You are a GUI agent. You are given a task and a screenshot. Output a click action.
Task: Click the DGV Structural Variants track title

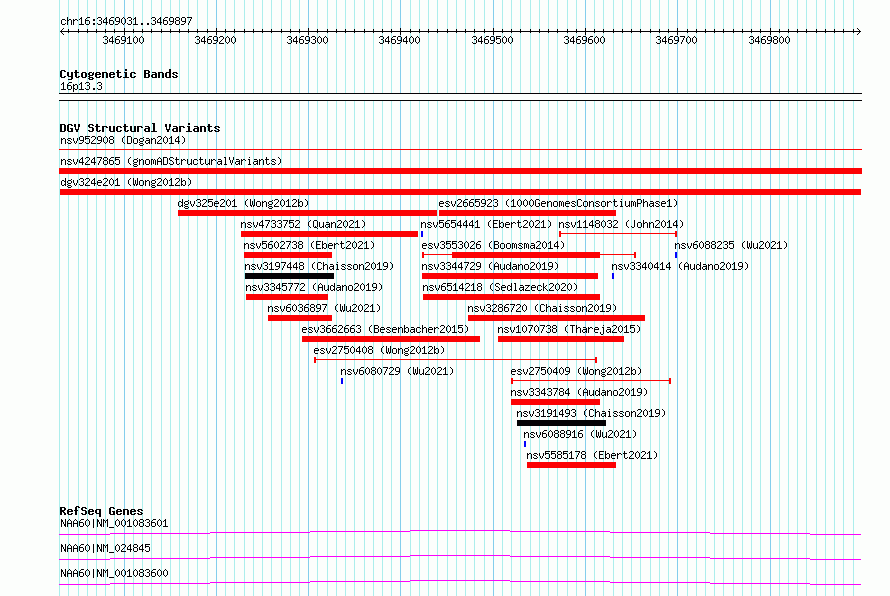click(x=140, y=128)
